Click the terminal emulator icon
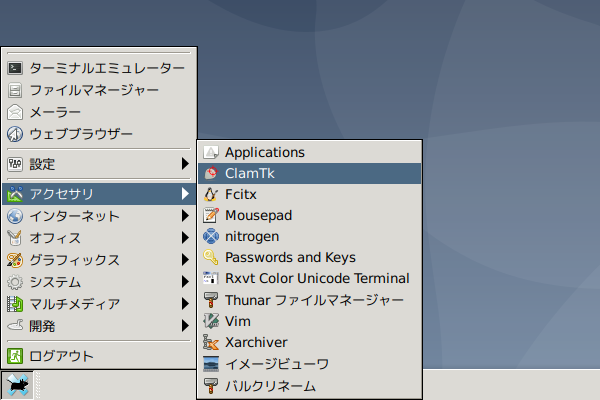Viewport: 600px width, 400px height. (15, 68)
